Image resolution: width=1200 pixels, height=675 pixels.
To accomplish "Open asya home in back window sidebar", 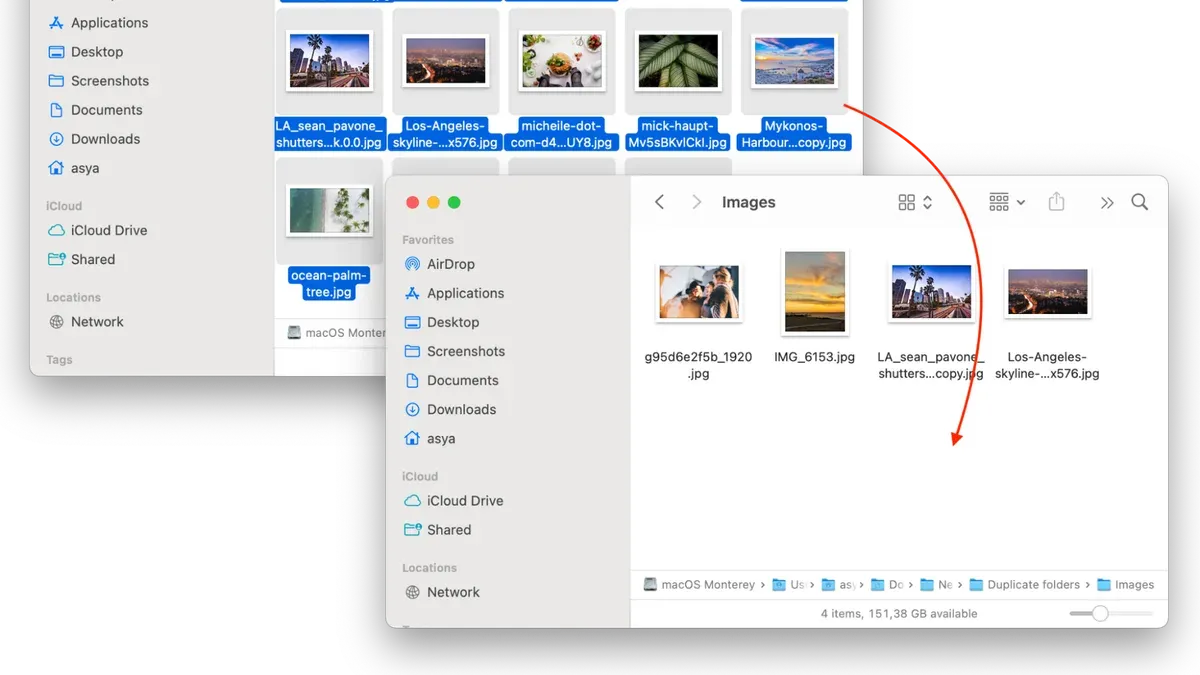I will [x=74, y=168].
